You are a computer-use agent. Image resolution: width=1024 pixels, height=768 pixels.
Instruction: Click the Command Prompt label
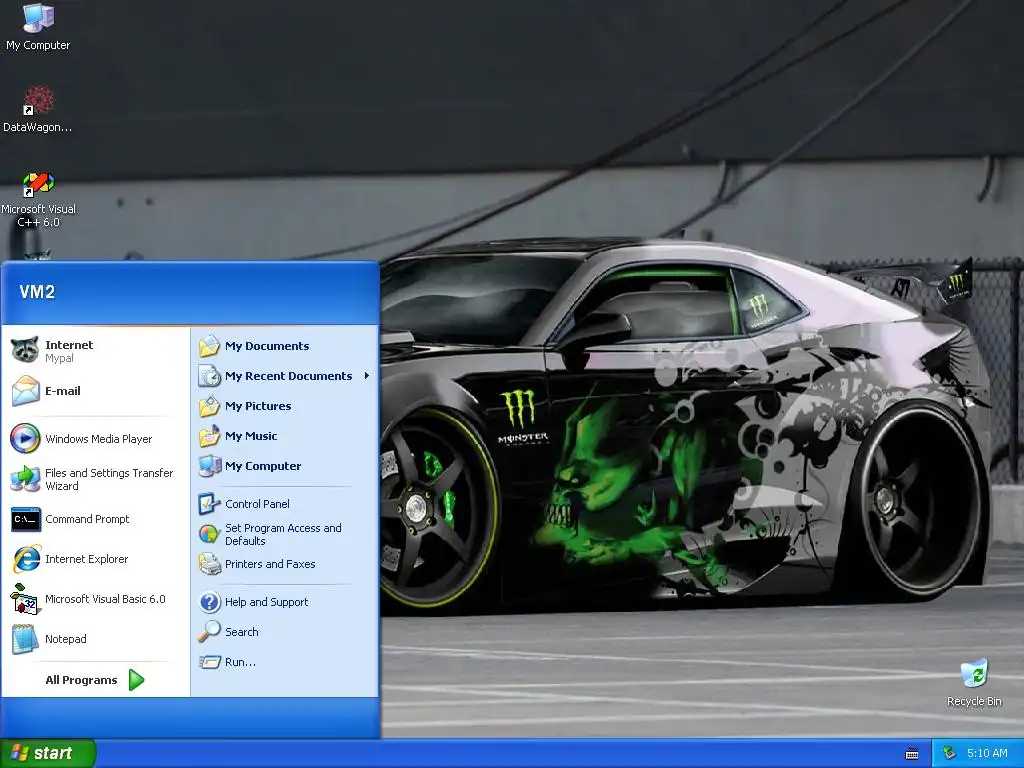[x=87, y=519]
